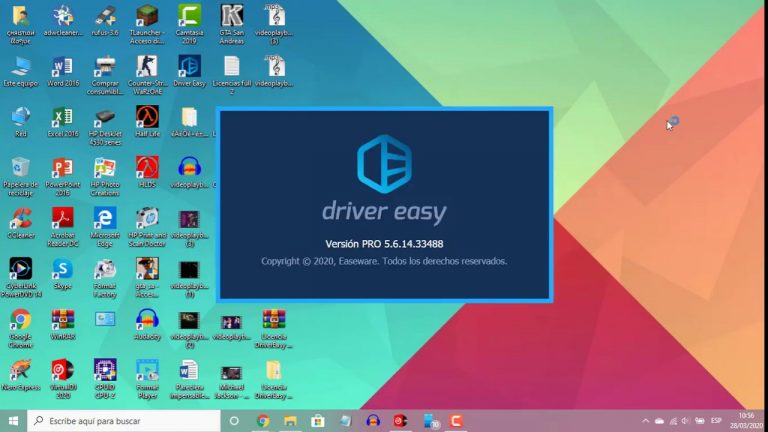Open VirtualDJ 2020 desktop shortcut
The width and height of the screenshot is (768, 432).
[63, 379]
